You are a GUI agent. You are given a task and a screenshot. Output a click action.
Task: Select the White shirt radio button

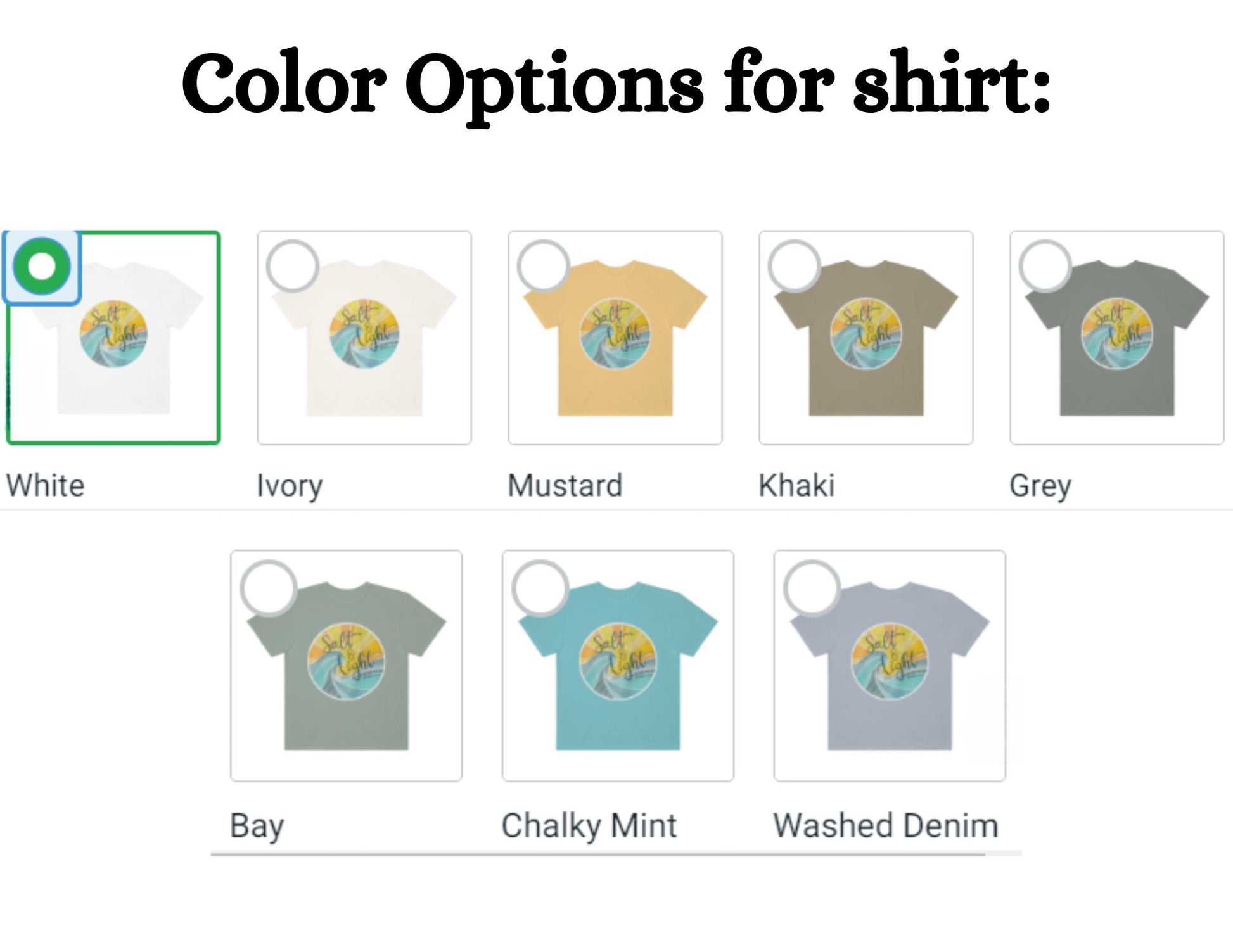(x=42, y=266)
